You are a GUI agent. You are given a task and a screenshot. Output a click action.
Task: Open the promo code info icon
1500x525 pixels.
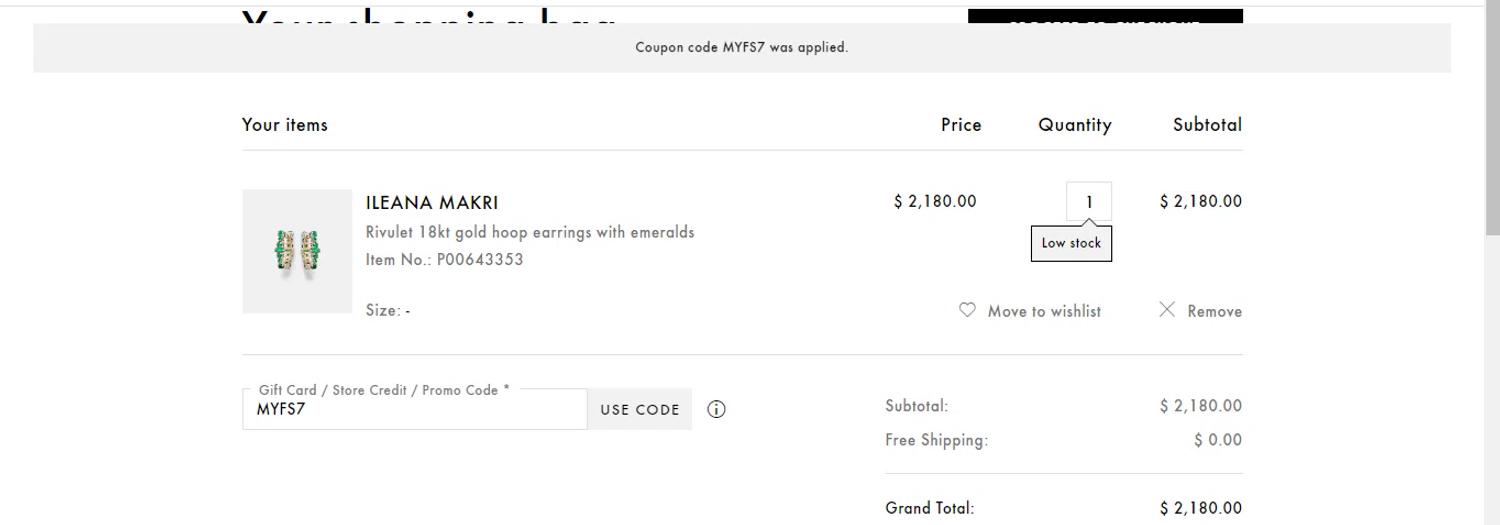[x=716, y=409]
